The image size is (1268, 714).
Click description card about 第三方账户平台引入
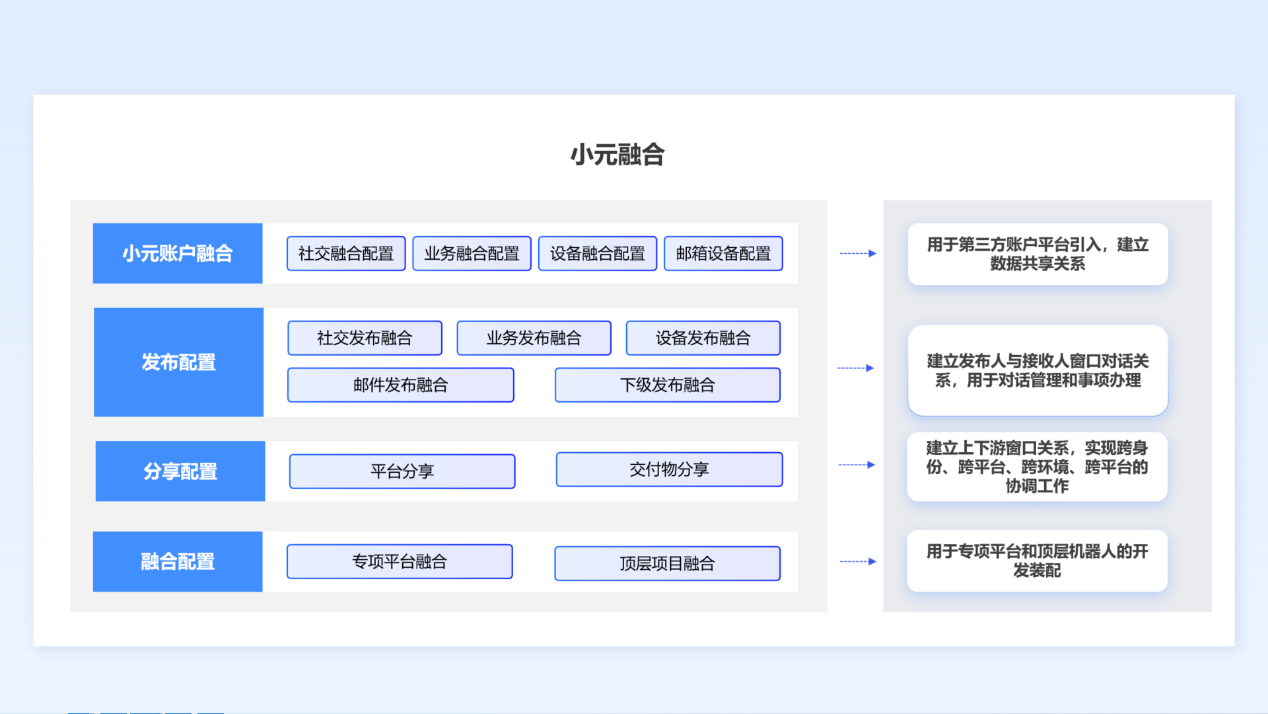tap(1038, 254)
